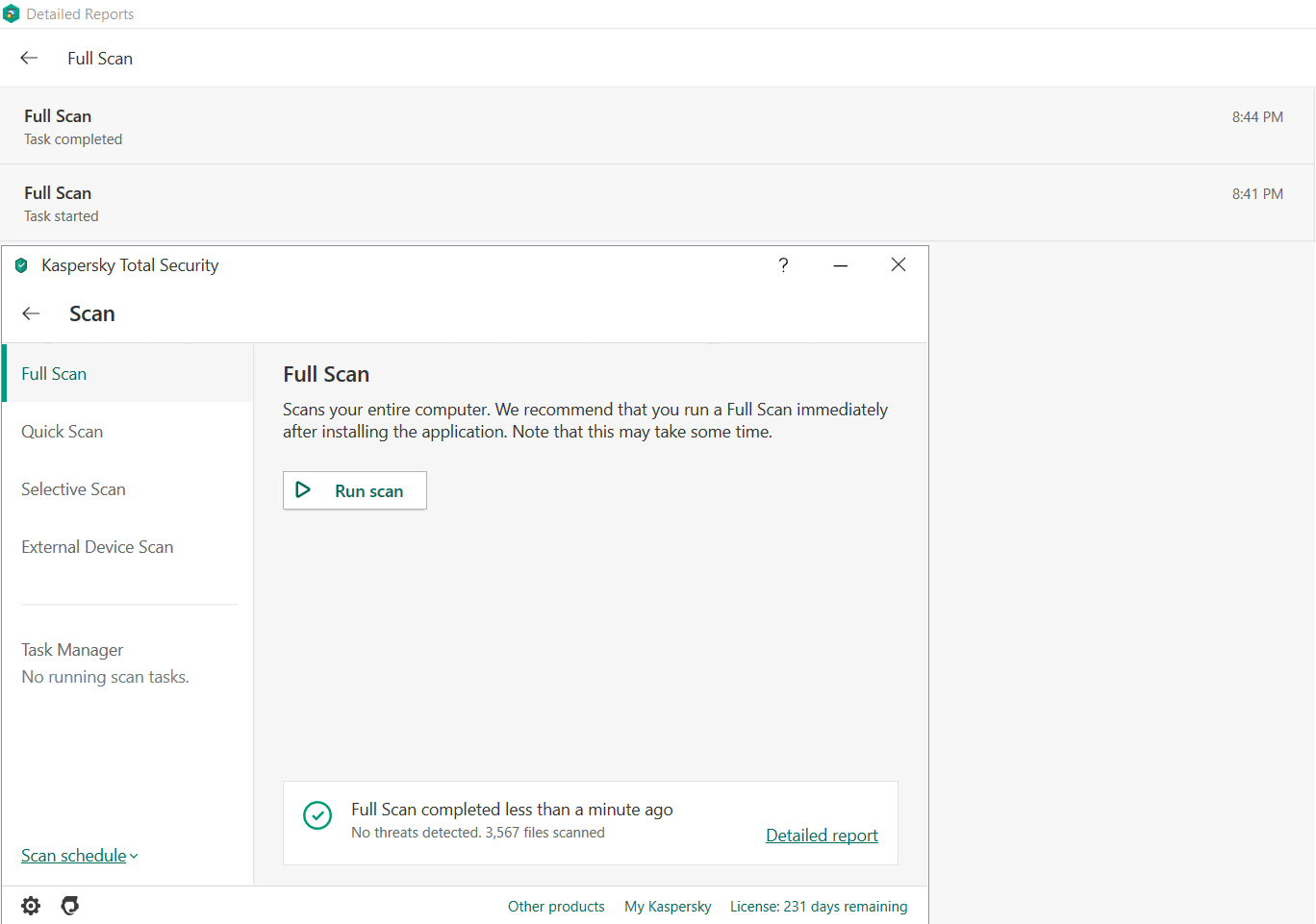Close the Kaspersky Total Security window

pyautogui.click(x=898, y=265)
